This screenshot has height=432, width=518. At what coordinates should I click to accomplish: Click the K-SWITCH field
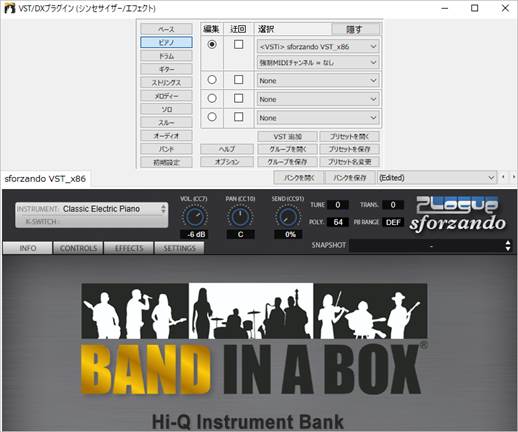(92, 221)
